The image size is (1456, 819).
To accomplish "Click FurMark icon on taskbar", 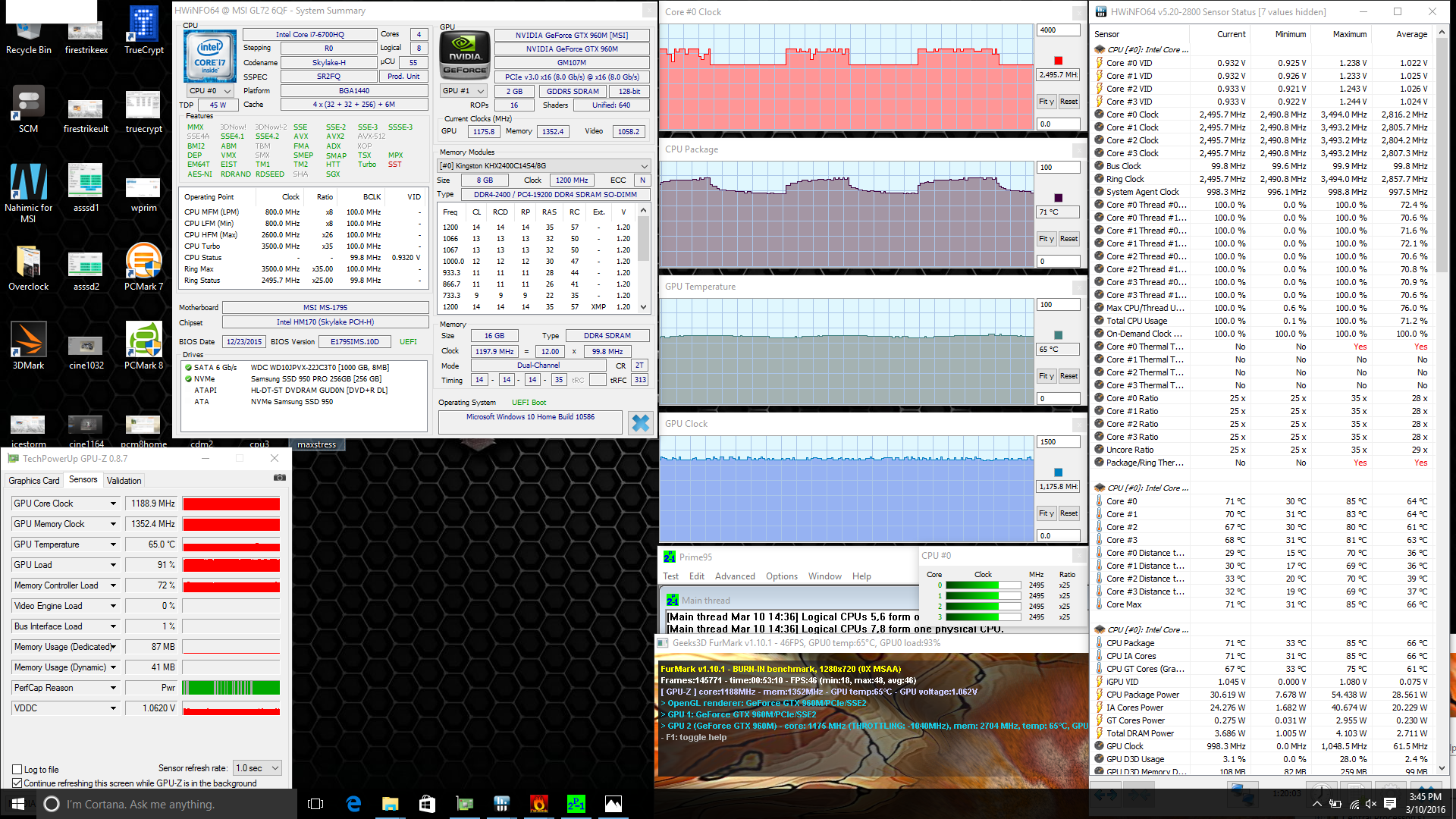I will tap(538, 804).
